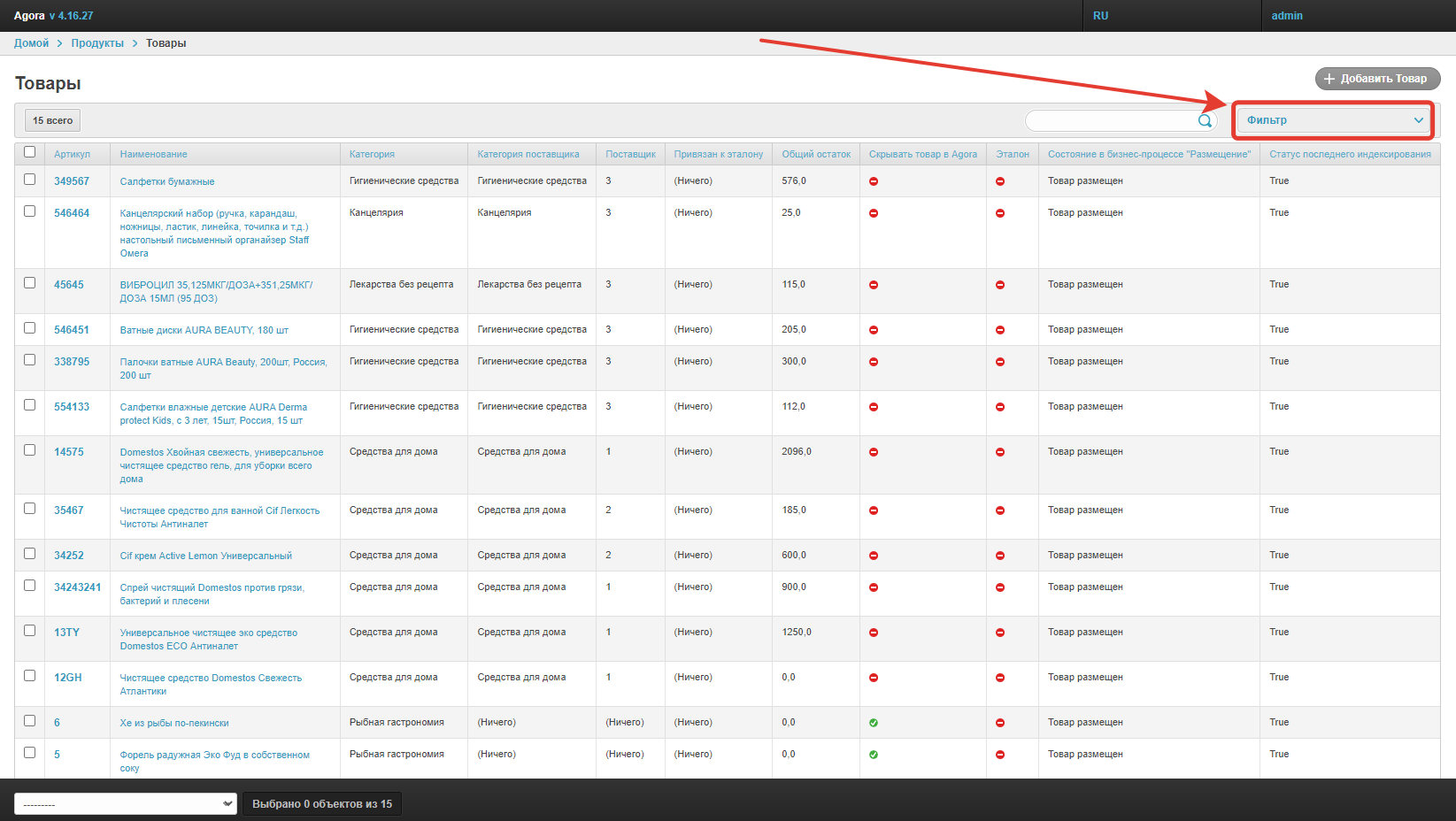The width and height of the screenshot is (1456, 821).
Task: Click green checkmark icon for Хе из рыбы
Action: 874,723
